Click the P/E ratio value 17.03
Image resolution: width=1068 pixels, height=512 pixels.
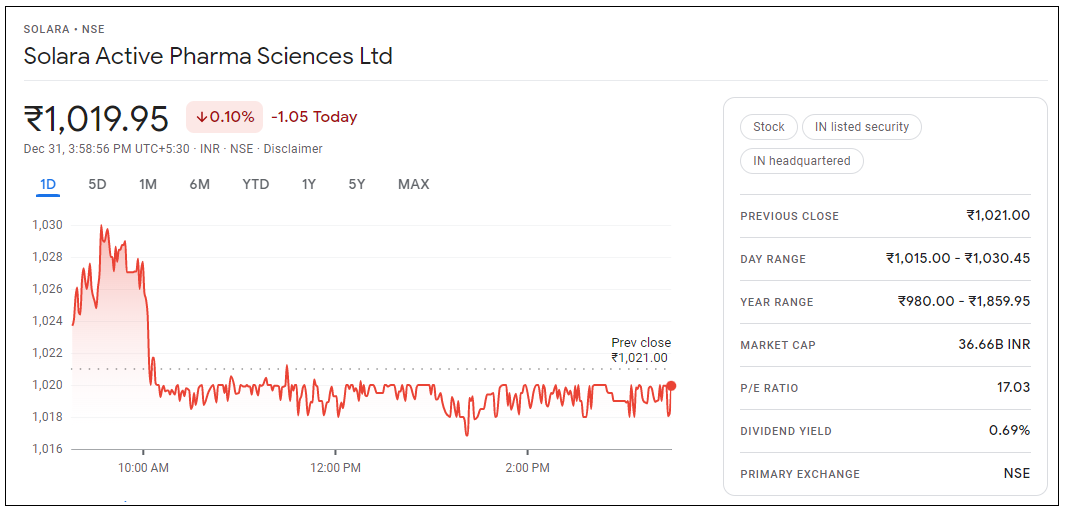click(1013, 387)
